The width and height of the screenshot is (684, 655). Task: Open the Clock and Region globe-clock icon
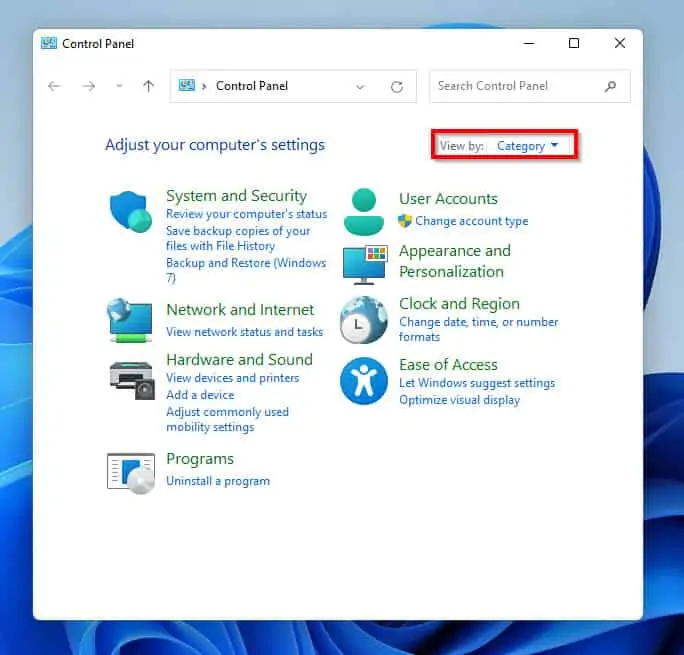364,320
